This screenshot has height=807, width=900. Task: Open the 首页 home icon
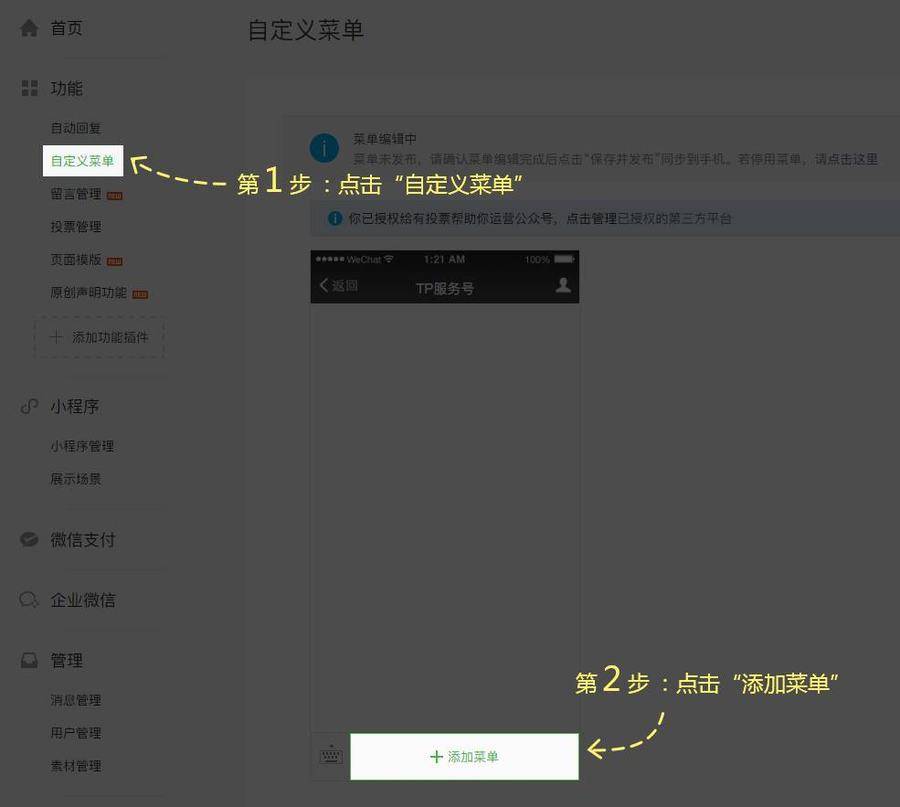coord(29,28)
